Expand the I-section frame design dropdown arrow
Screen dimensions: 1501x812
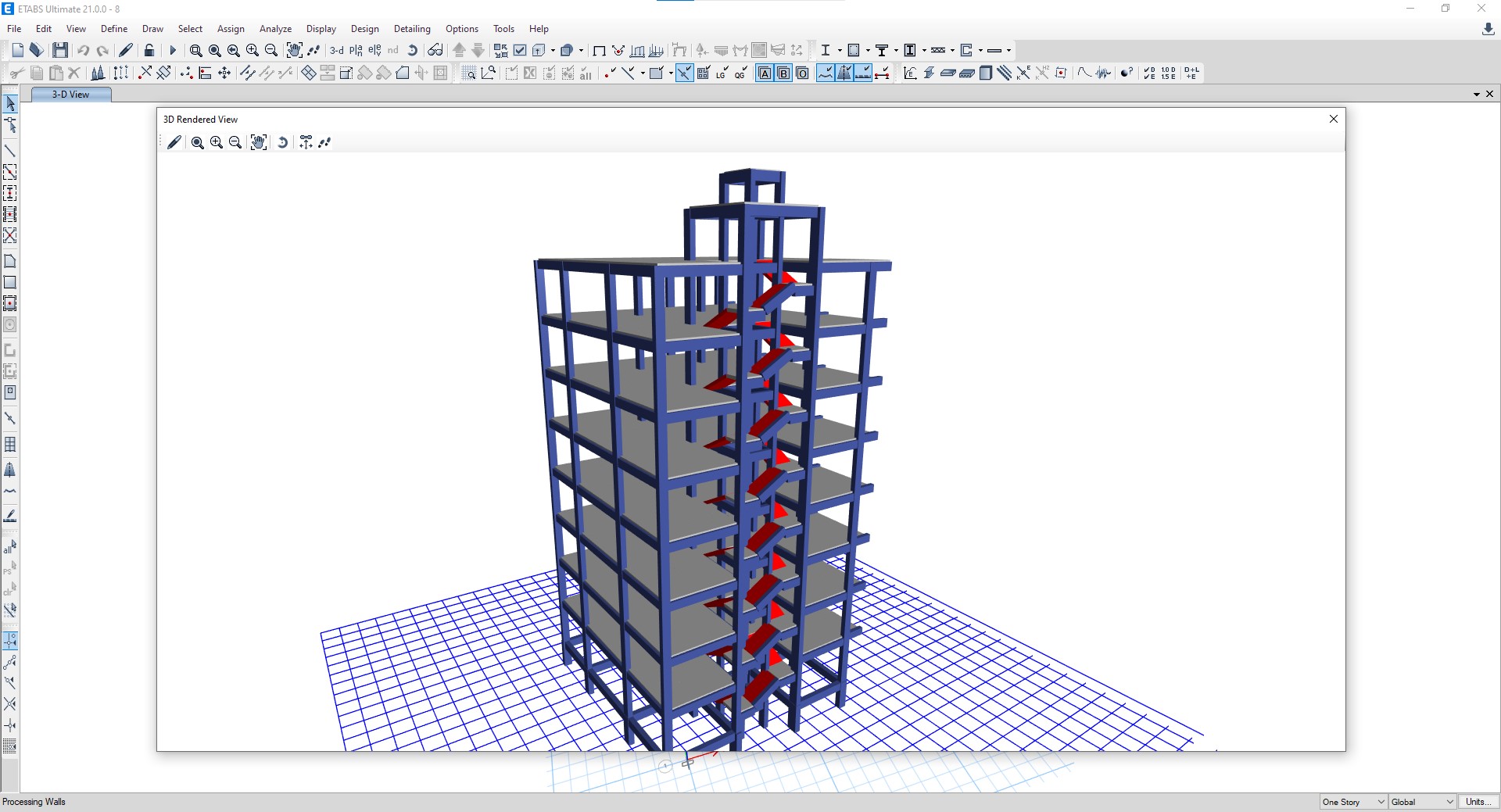[x=840, y=51]
